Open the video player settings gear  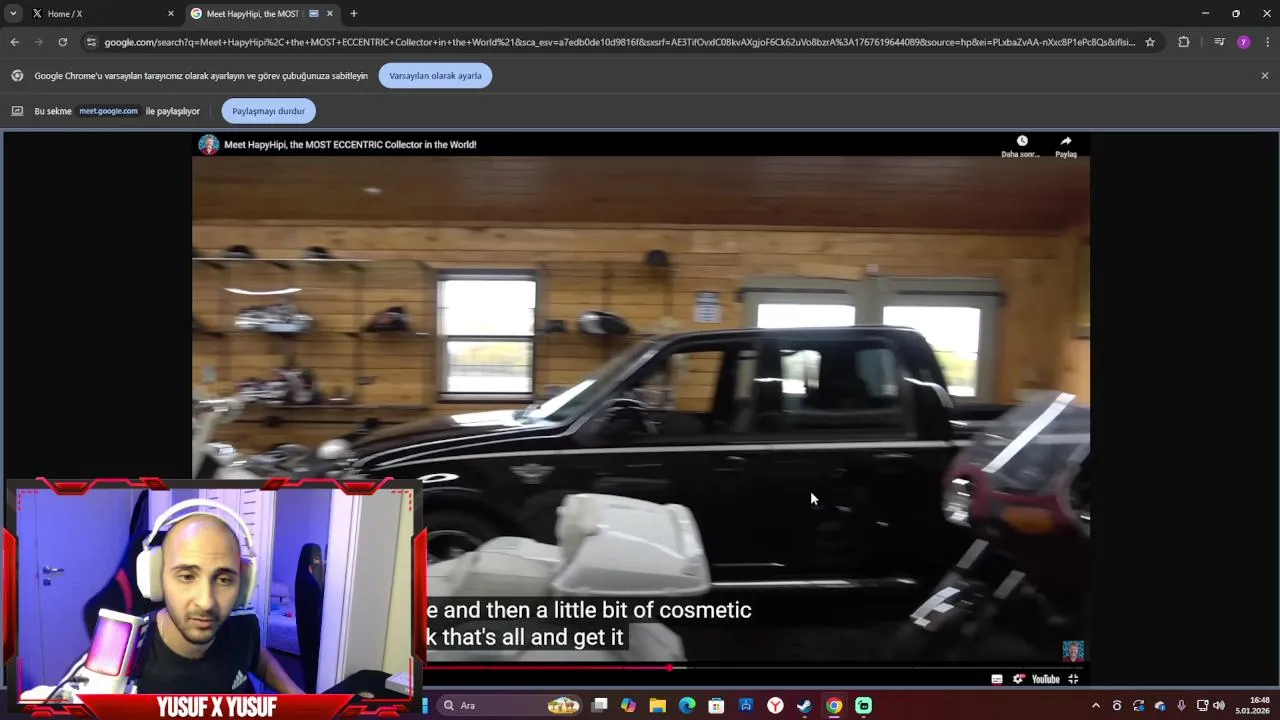tap(1018, 679)
